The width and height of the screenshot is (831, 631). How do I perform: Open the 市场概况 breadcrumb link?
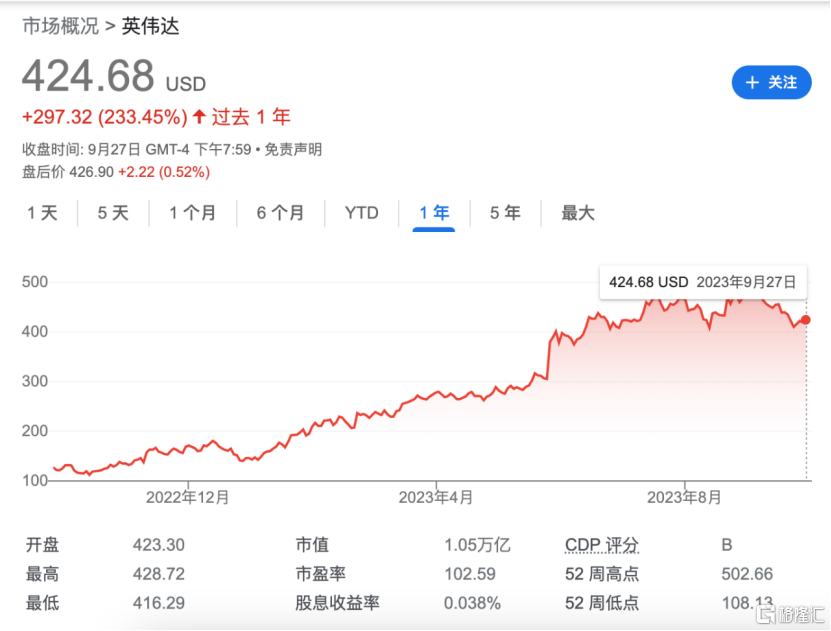(x=60, y=26)
